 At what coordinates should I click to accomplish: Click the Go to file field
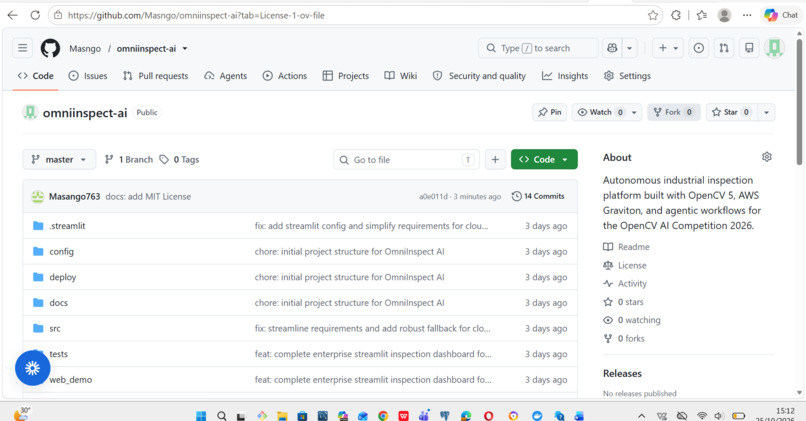click(406, 159)
